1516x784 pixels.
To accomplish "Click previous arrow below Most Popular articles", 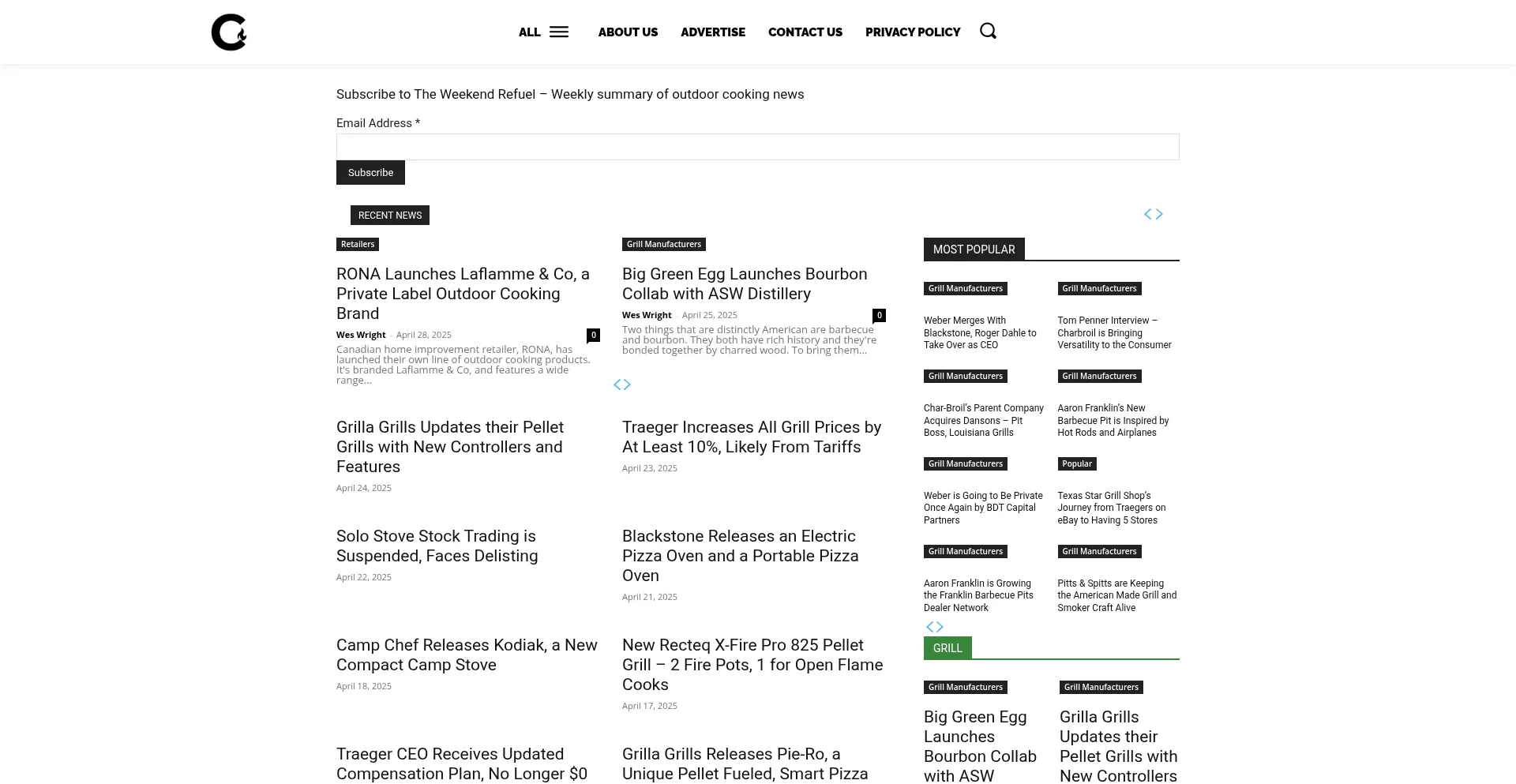I will [x=929, y=627].
